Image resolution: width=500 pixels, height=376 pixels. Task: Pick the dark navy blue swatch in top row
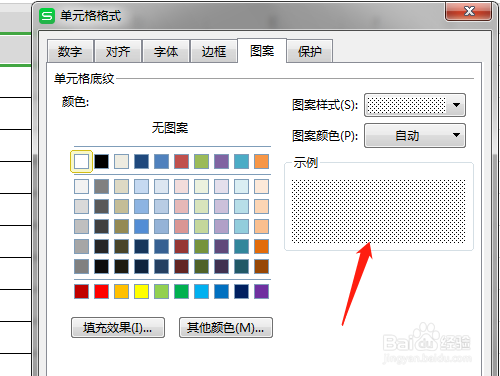click(141, 161)
